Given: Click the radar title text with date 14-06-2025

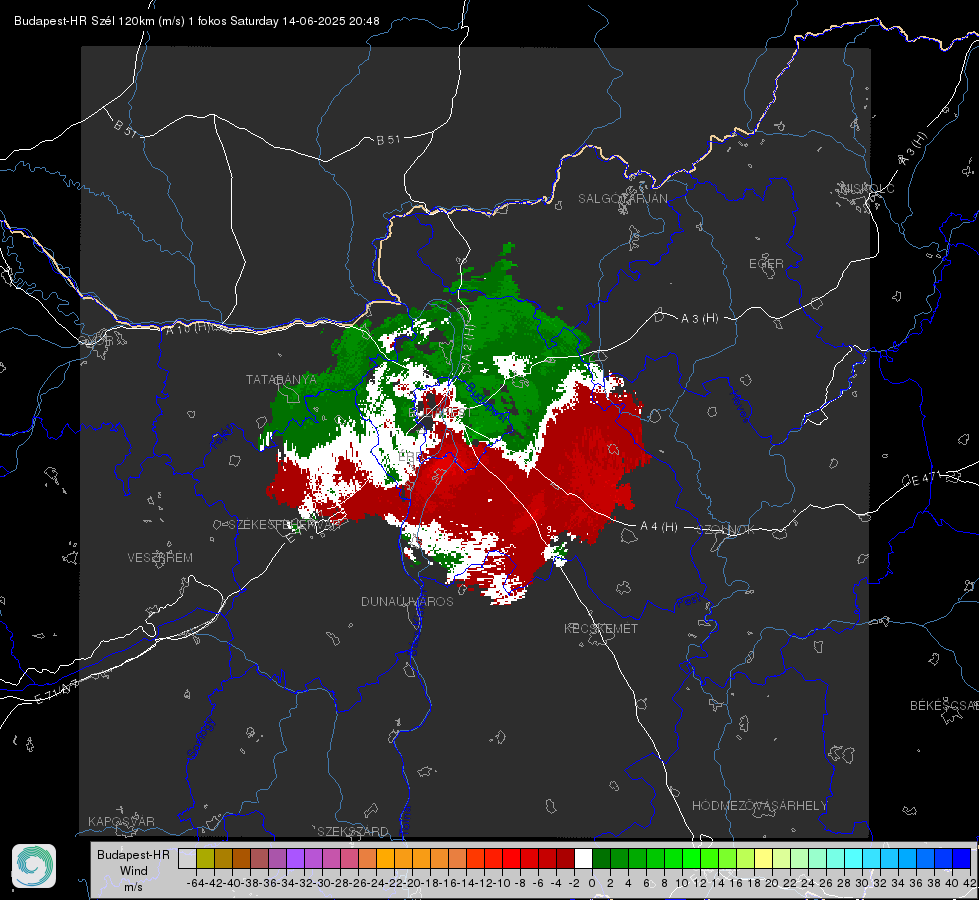Looking at the screenshot, I should 197,21.
